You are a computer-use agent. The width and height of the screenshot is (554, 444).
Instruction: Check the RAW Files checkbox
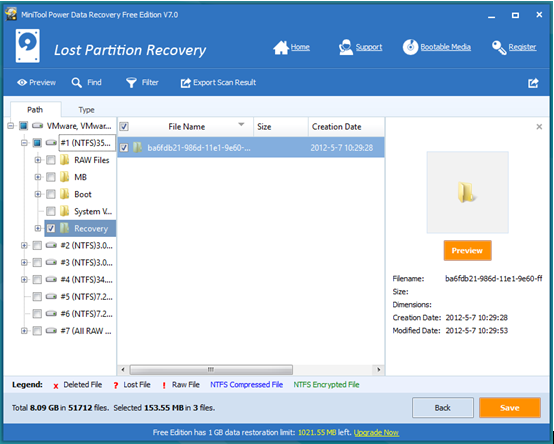51,160
